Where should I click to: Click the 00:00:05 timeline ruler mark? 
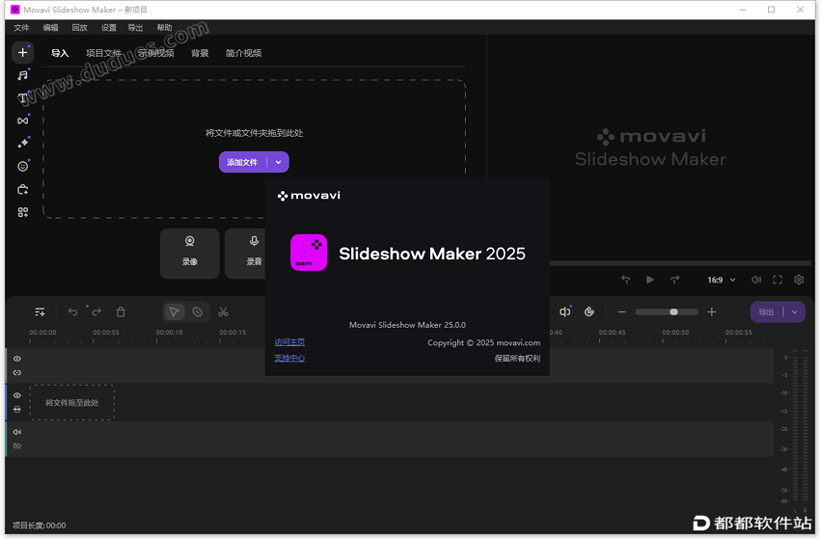pyautogui.click(x=106, y=332)
